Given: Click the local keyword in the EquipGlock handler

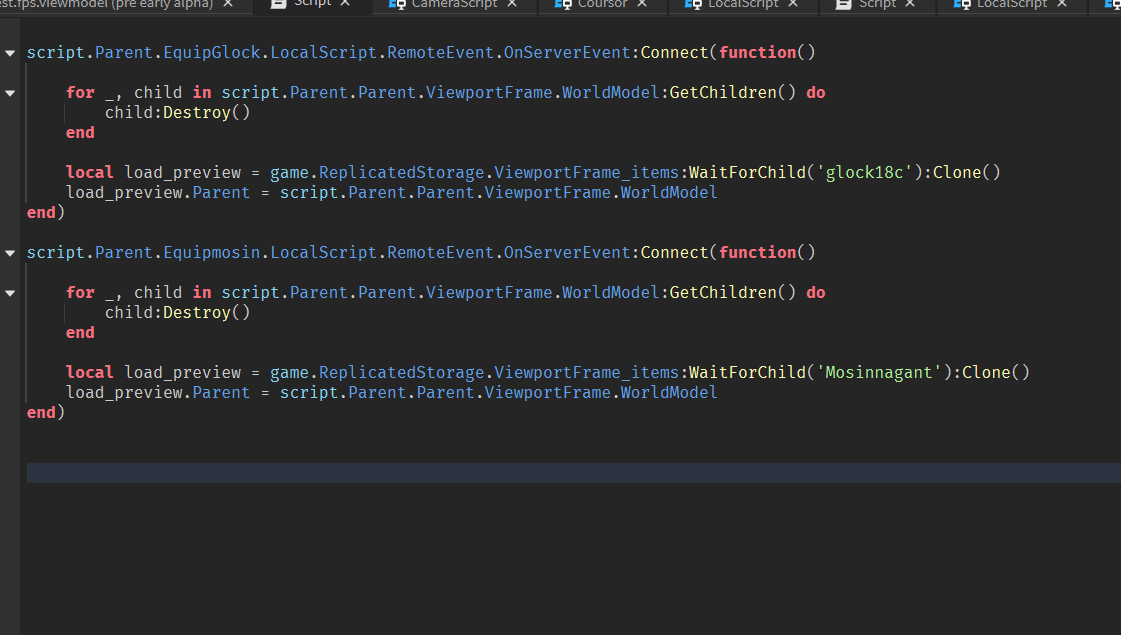Looking at the screenshot, I should [89, 173].
